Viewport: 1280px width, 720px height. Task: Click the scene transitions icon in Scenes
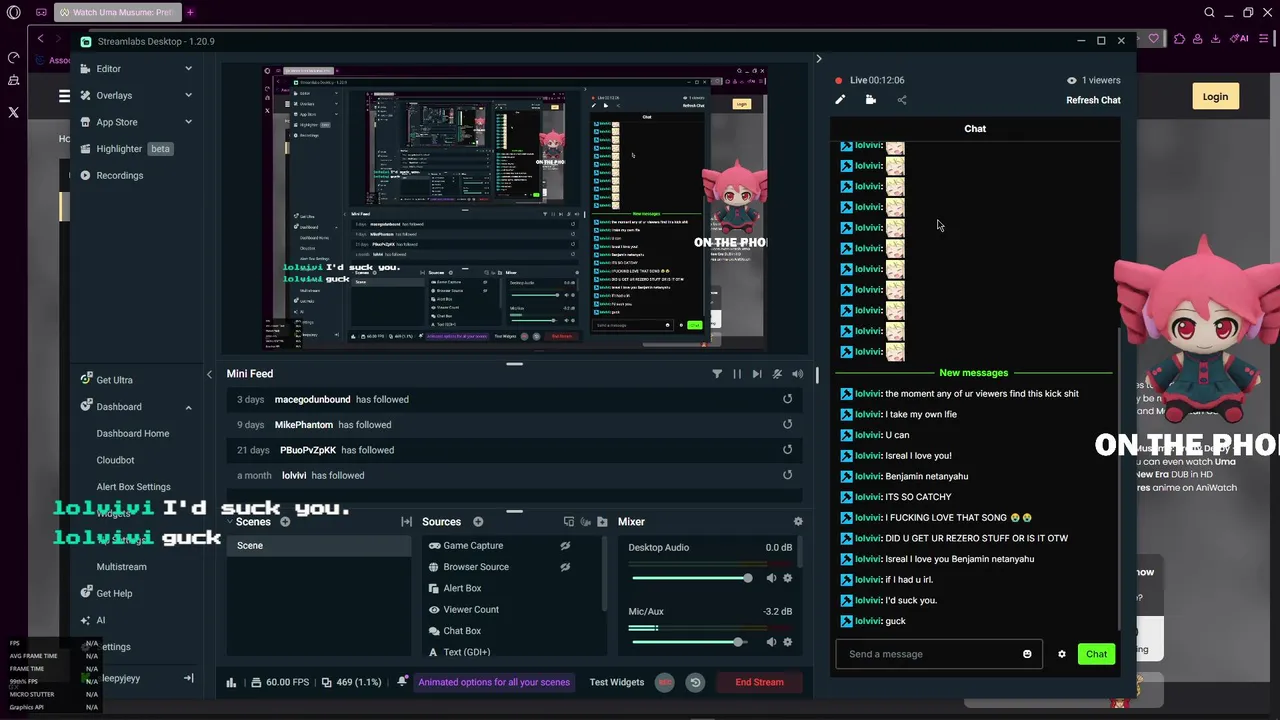(x=406, y=522)
